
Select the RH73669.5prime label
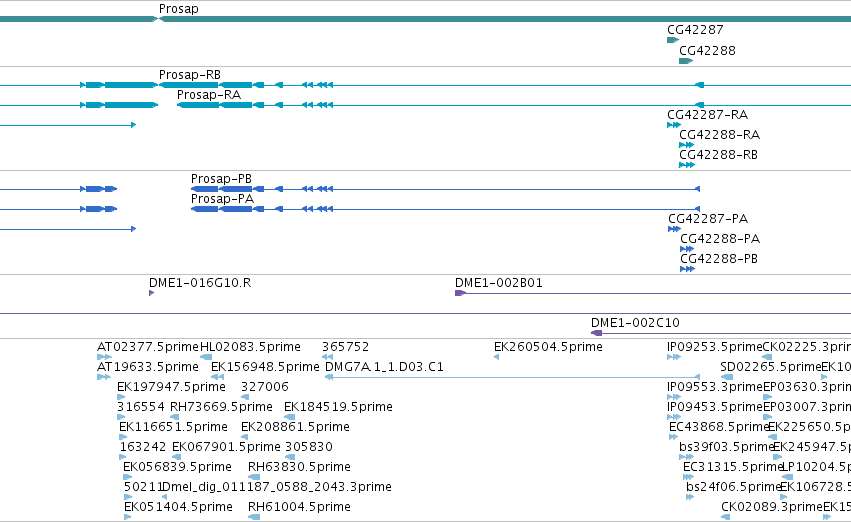(x=221, y=407)
